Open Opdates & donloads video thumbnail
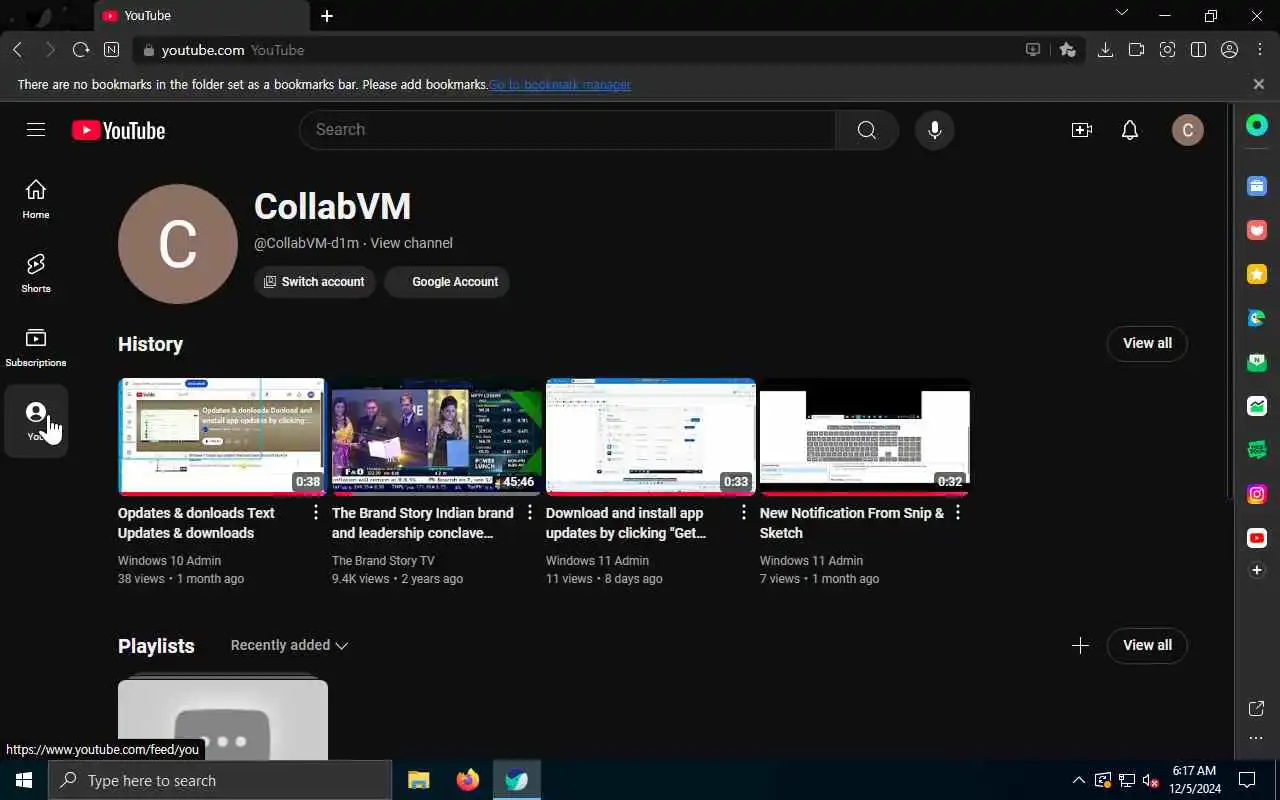Viewport: 1280px width, 800px height. [x=222, y=437]
